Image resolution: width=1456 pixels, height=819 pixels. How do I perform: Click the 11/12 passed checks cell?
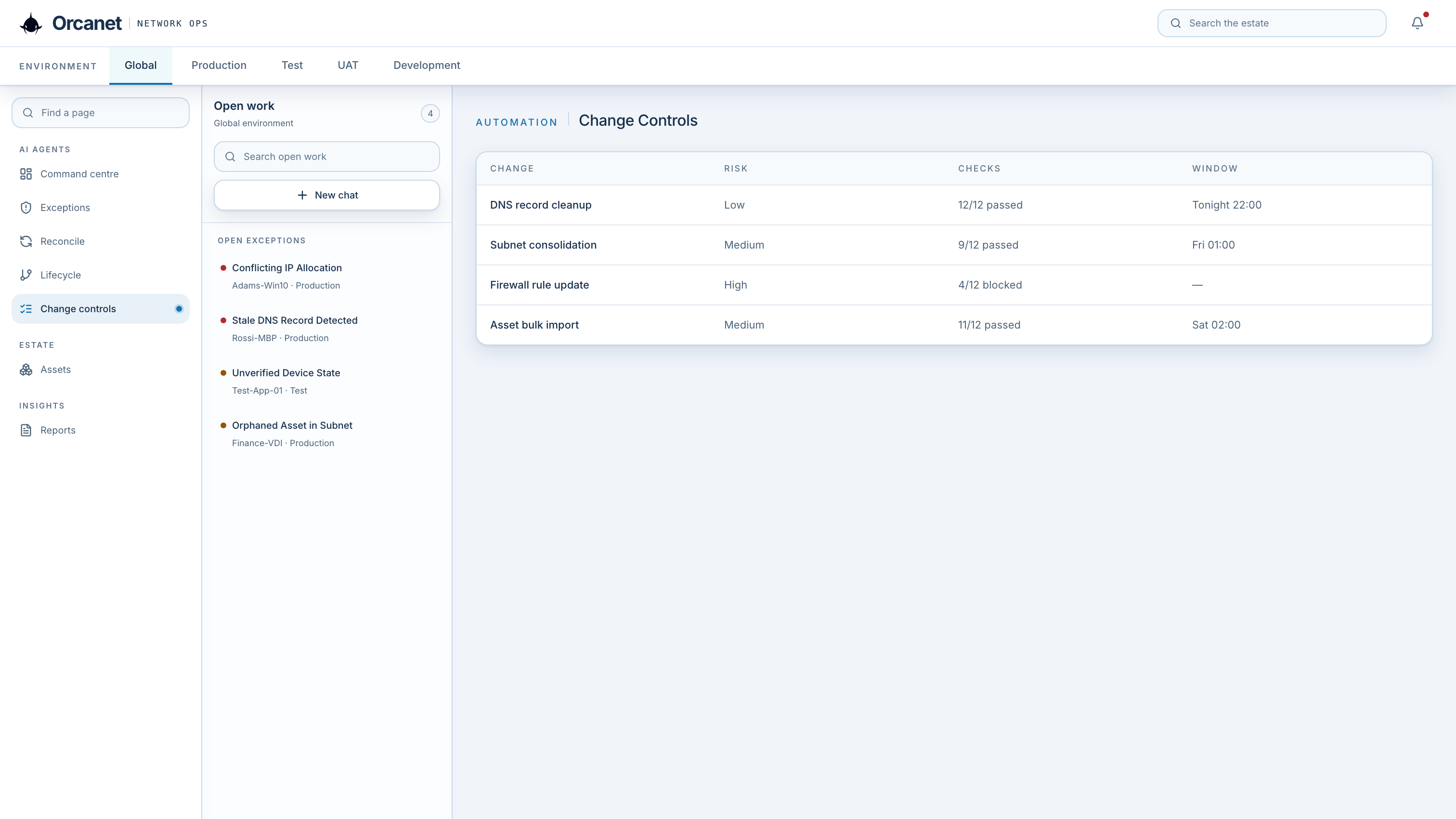point(989,325)
